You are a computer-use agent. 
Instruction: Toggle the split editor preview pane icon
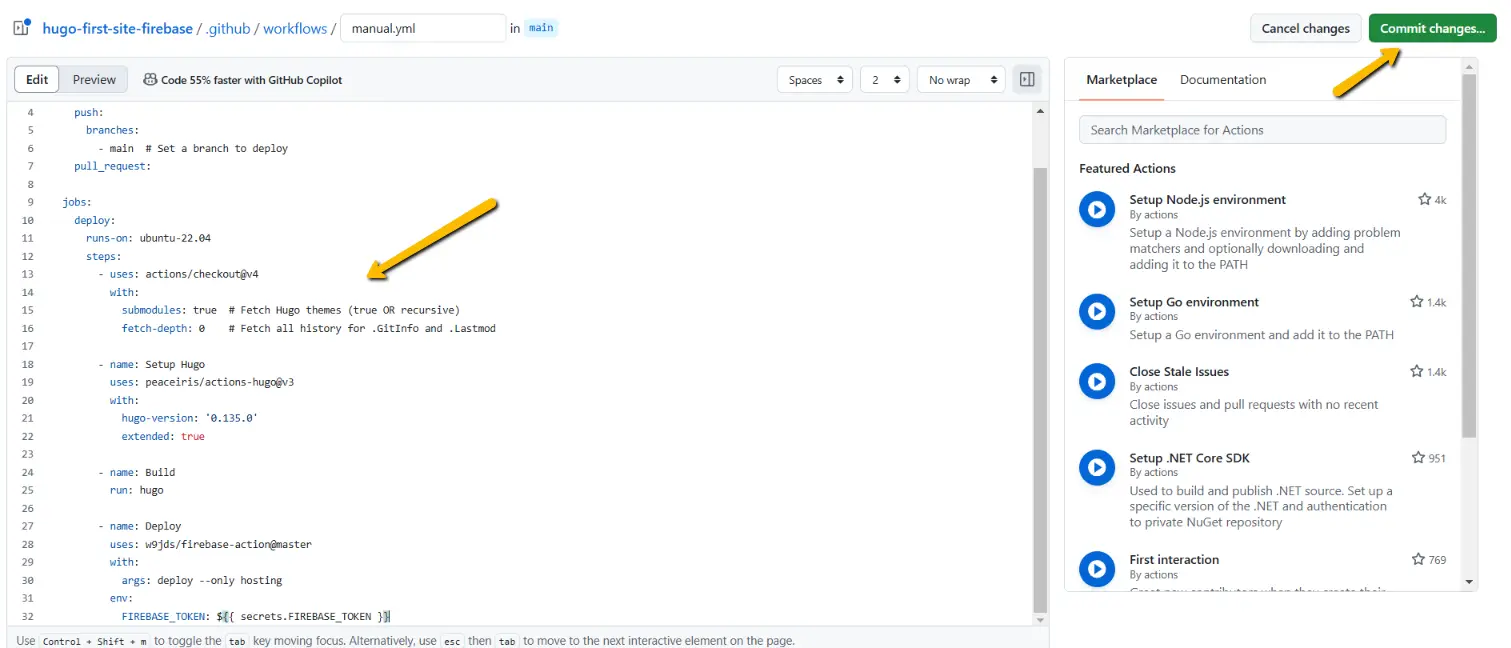[1026, 79]
